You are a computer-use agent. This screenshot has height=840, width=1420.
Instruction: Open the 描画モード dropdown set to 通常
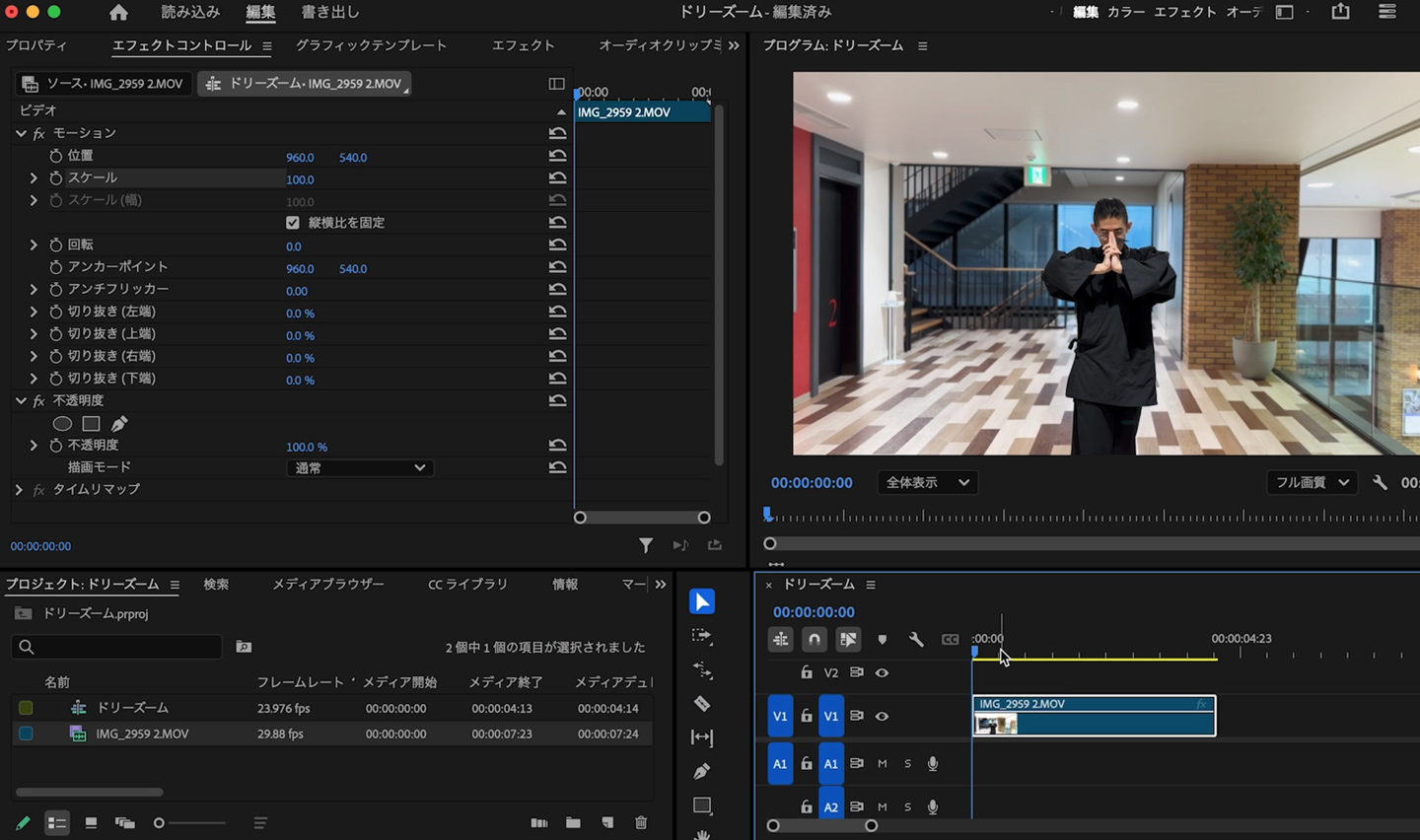pyautogui.click(x=359, y=468)
